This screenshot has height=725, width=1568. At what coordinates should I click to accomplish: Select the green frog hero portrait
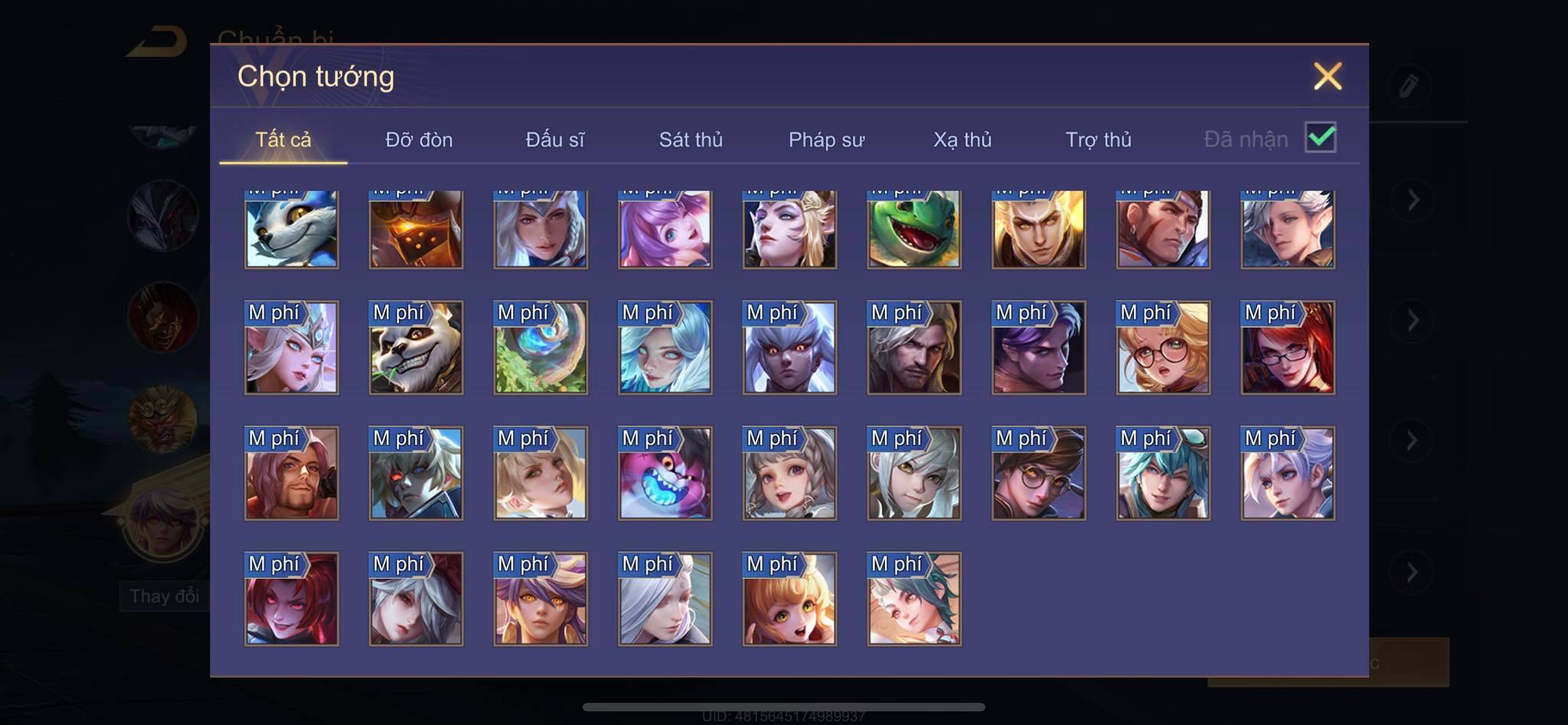(x=913, y=229)
